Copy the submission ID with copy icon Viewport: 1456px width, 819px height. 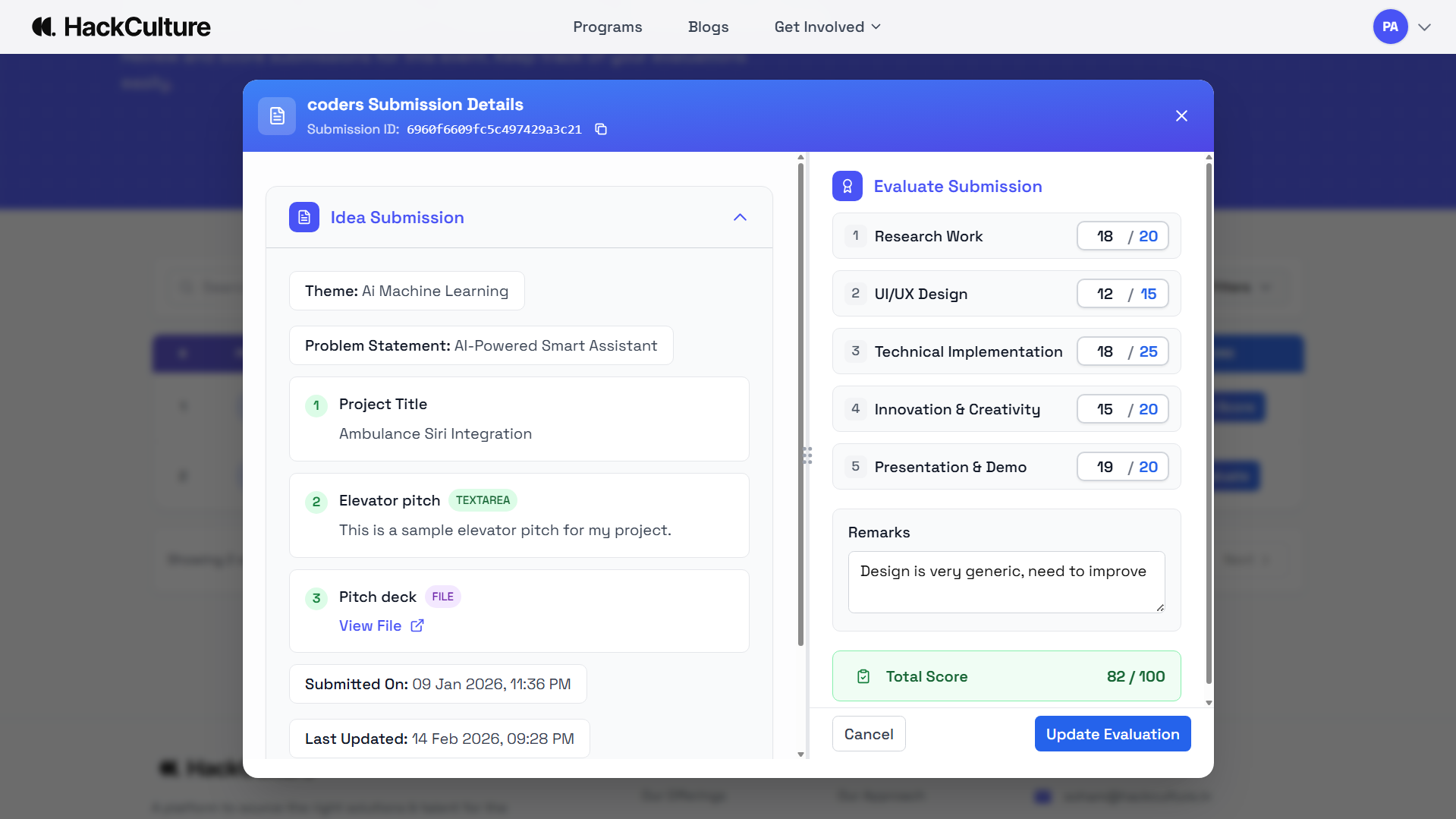(x=601, y=129)
